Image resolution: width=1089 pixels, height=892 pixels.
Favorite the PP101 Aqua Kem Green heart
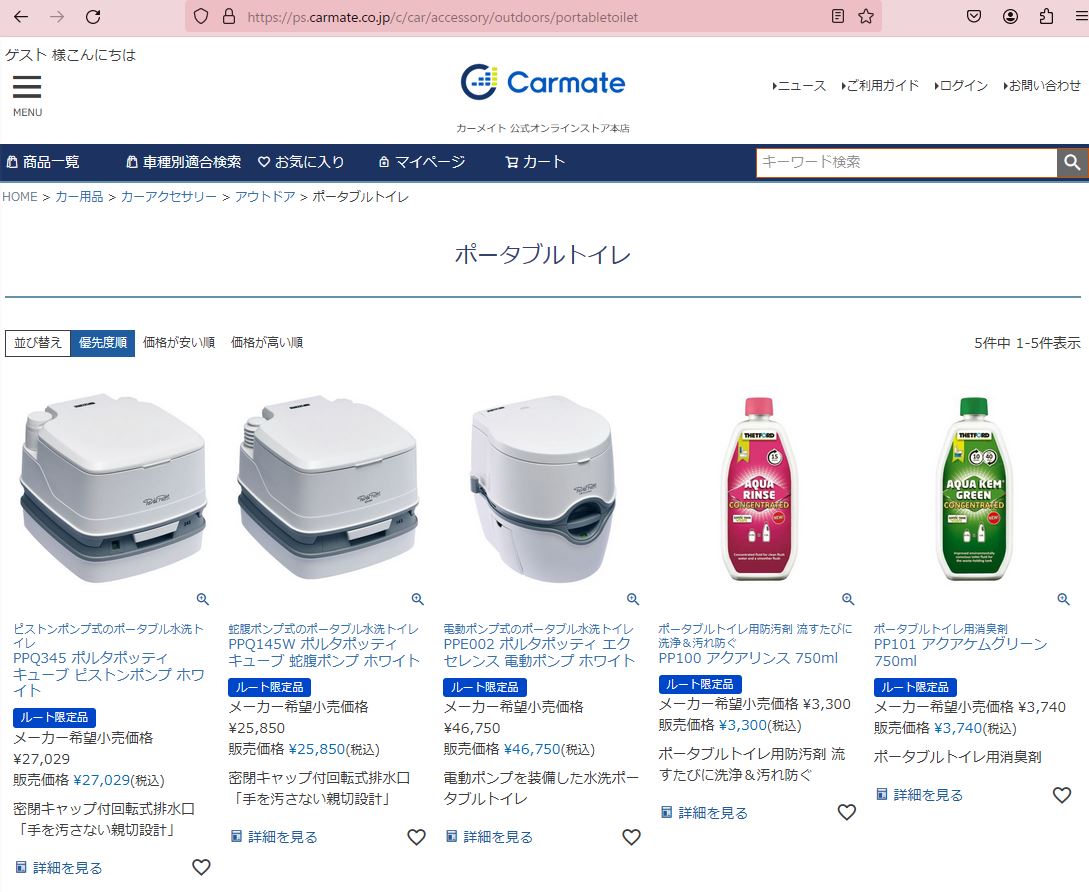tap(1061, 795)
